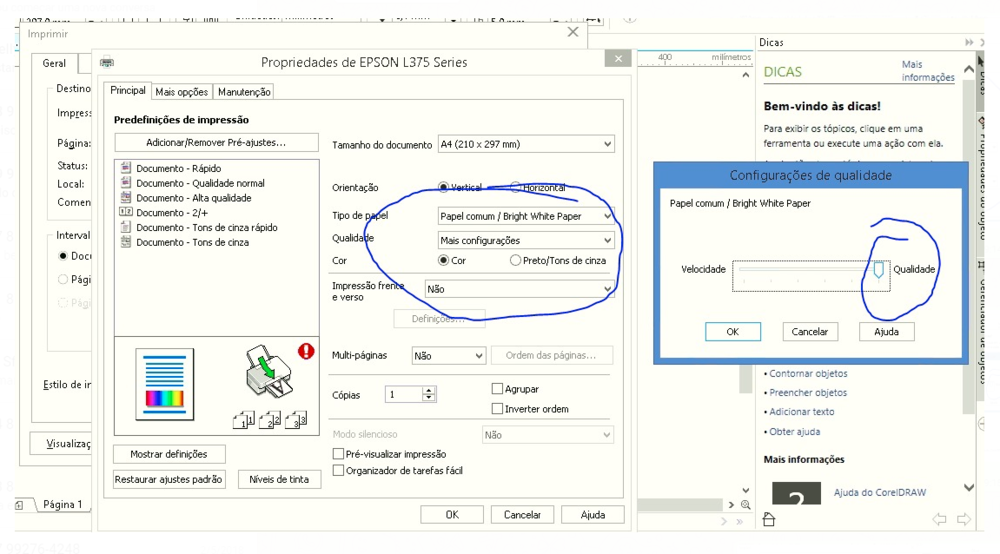The image size is (1000, 554).
Task: Enable the Inverter ordem checkbox
Action: (x=497, y=409)
